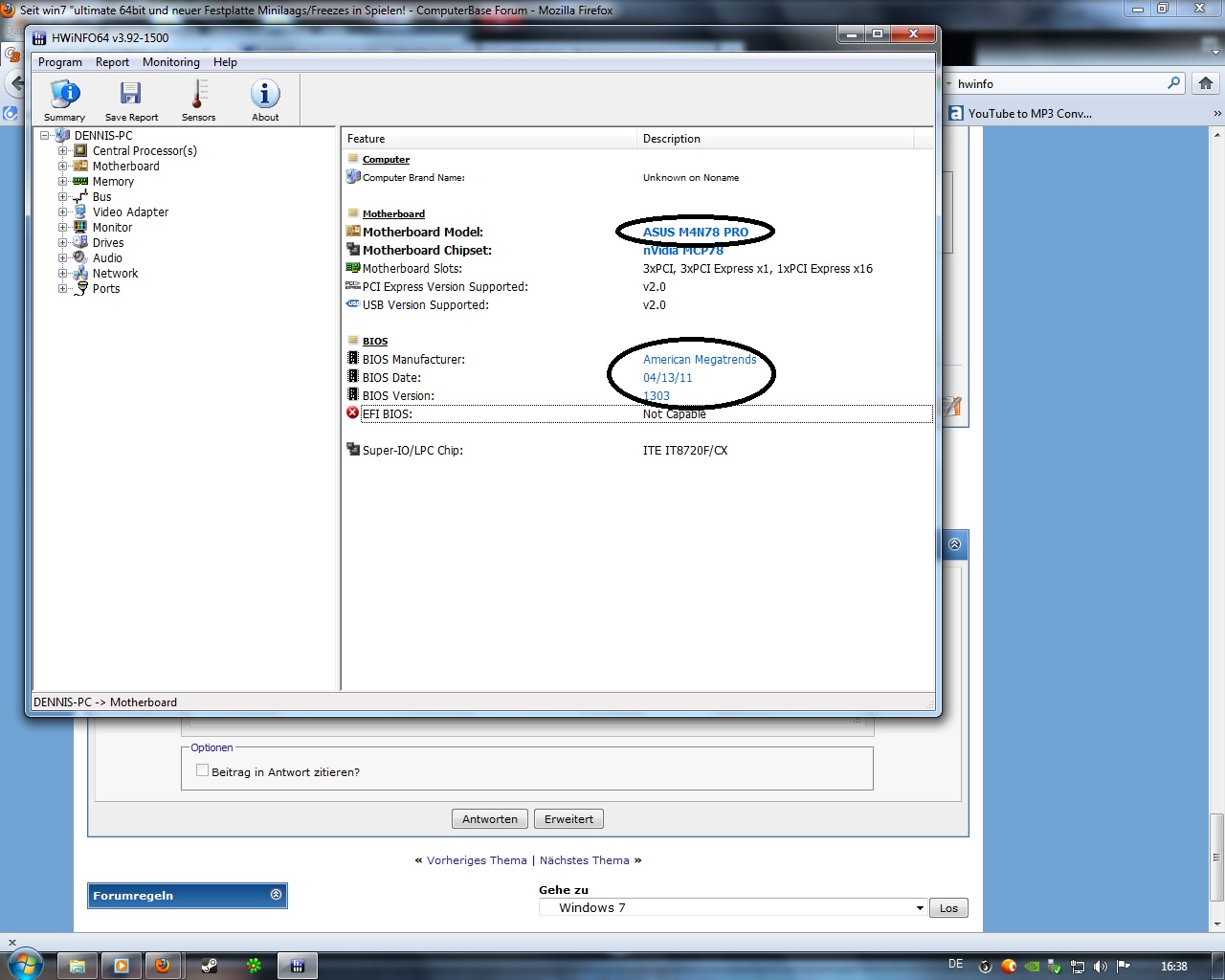
Task: Click the Video Adapter icon in tree
Action: pos(80,212)
